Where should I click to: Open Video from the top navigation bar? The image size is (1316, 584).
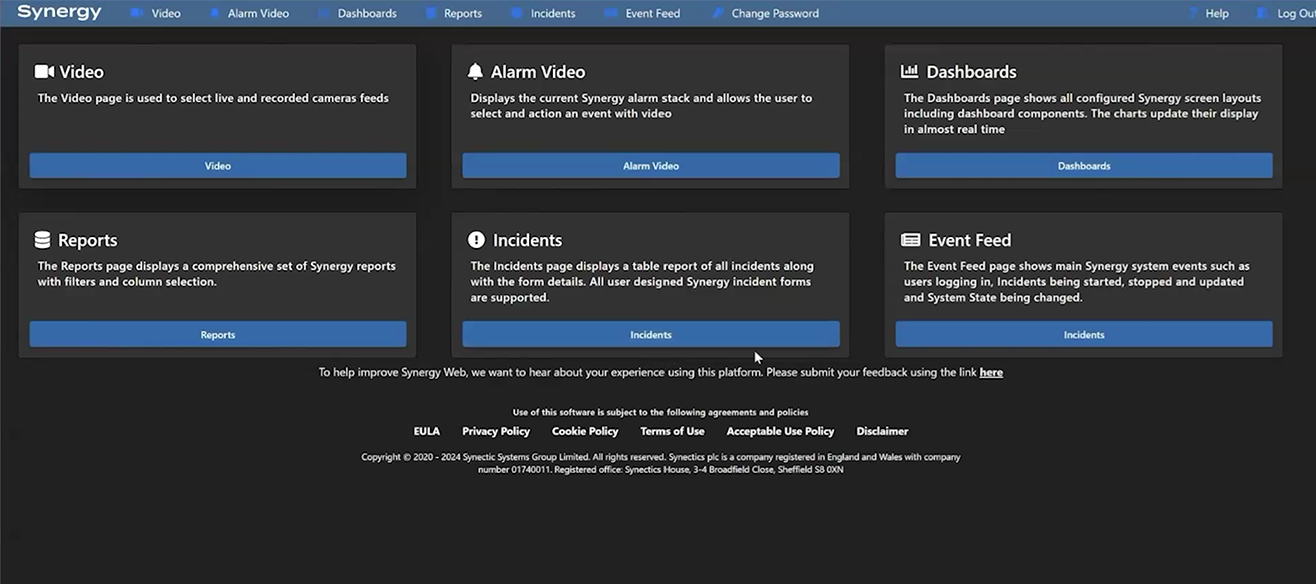point(156,13)
